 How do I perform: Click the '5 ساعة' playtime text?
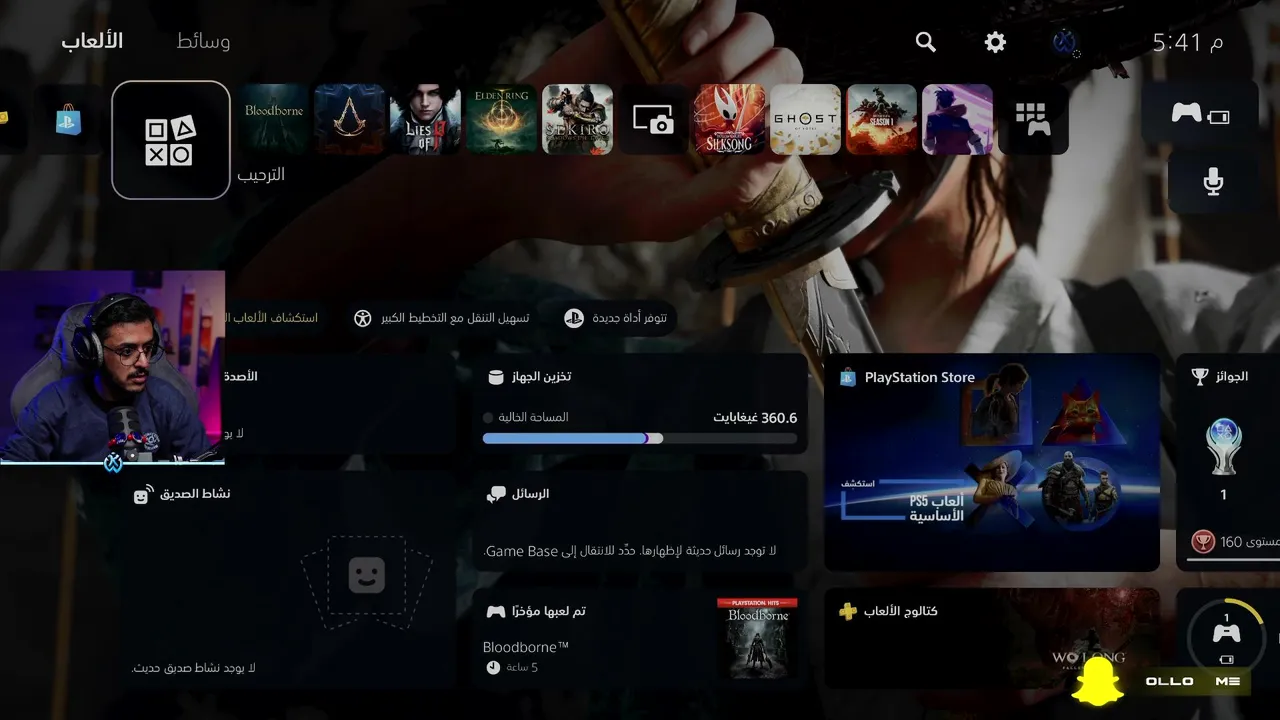[521, 667]
